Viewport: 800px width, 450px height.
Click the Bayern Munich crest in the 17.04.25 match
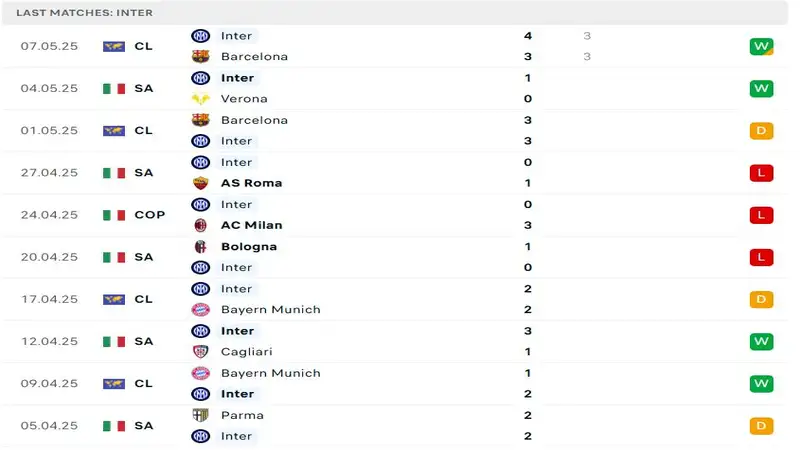(201, 310)
